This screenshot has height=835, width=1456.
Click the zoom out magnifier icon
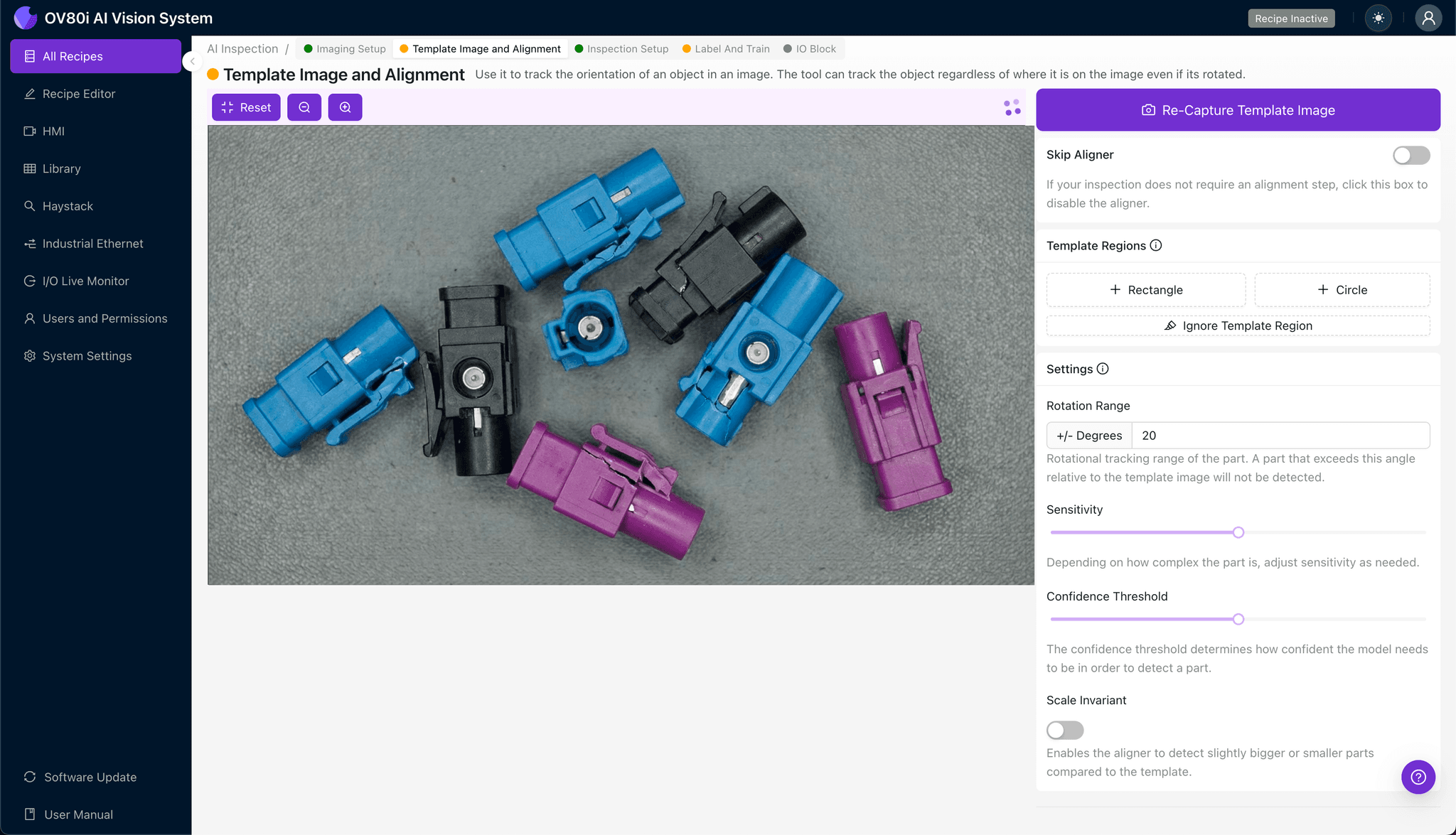tap(304, 107)
